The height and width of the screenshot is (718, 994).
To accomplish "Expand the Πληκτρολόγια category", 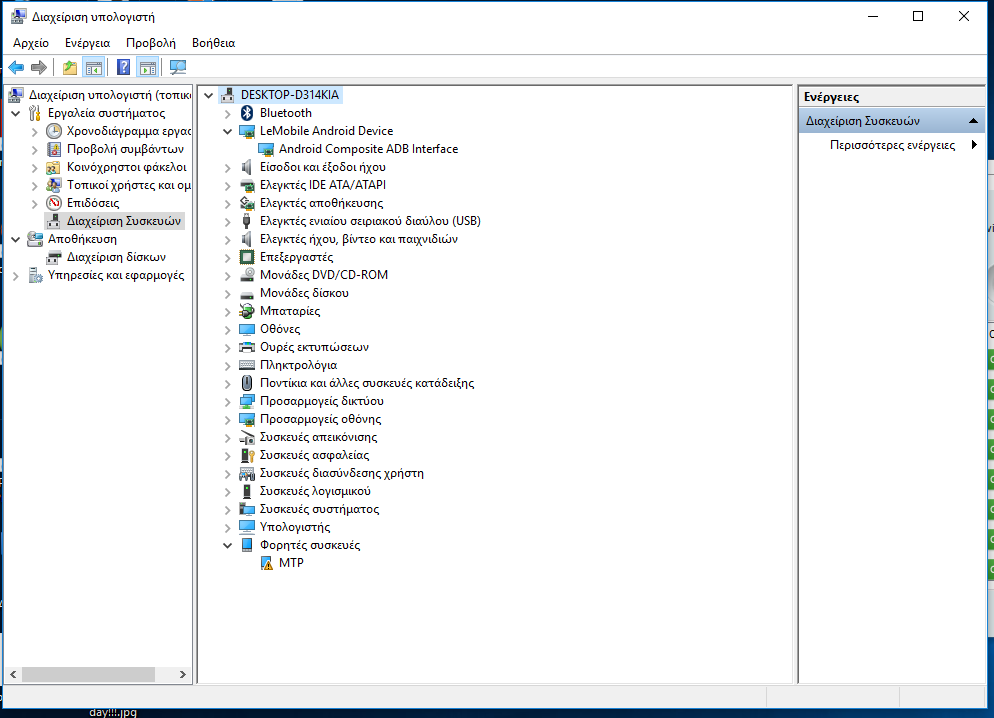I will click(x=229, y=365).
